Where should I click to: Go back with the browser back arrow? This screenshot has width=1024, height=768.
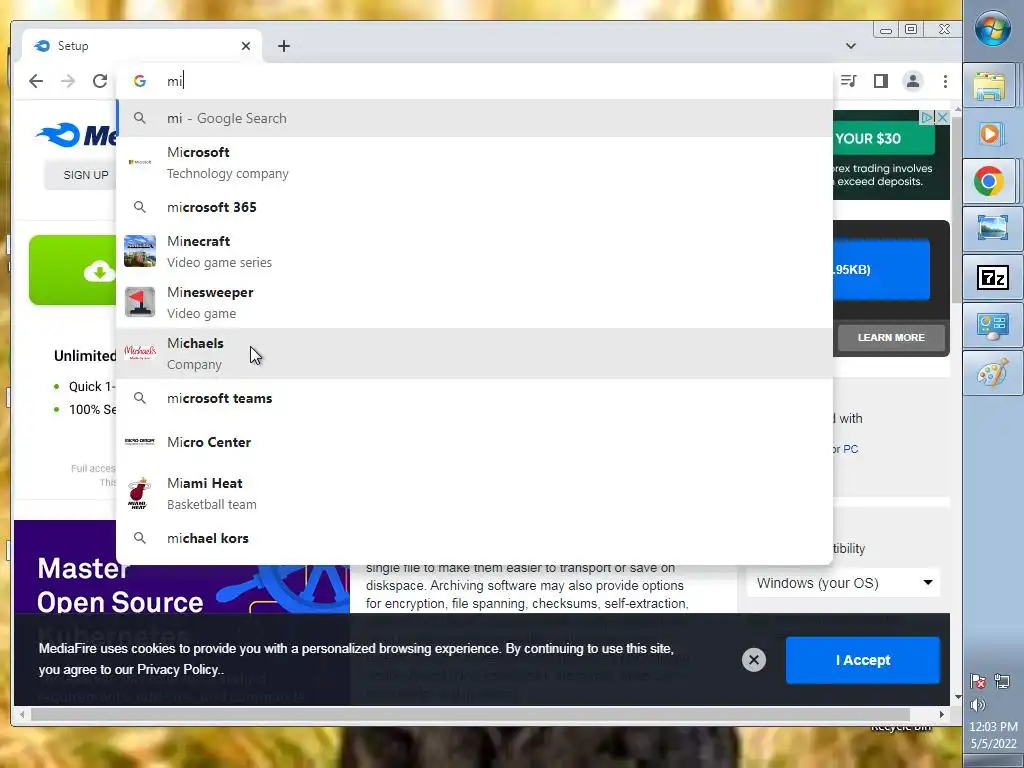click(x=36, y=81)
